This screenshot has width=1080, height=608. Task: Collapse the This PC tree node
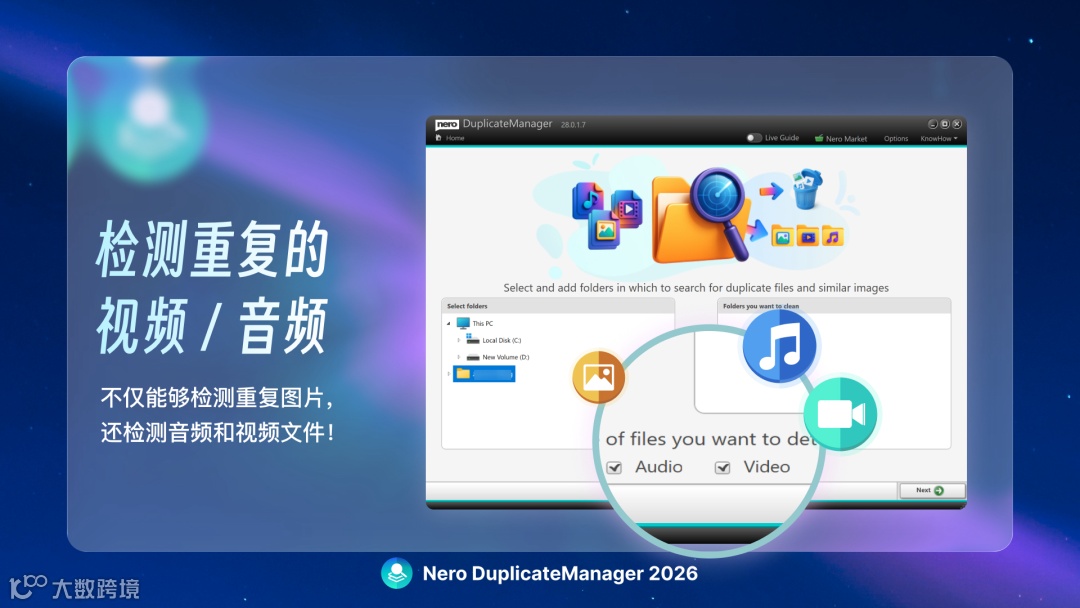(x=448, y=323)
